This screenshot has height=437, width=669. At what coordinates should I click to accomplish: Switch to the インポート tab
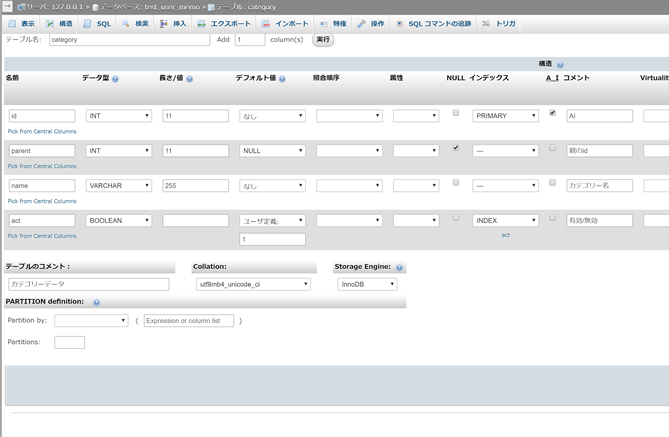(x=285, y=24)
